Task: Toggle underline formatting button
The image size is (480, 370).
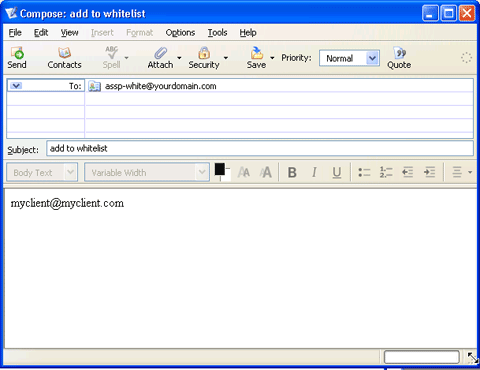Action: coord(337,172)
